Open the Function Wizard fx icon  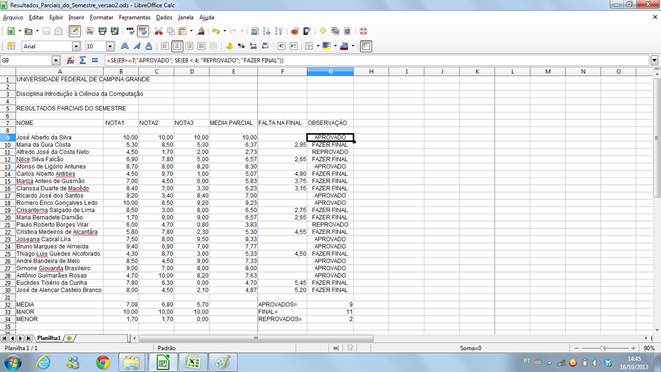[x=70, y=61]
